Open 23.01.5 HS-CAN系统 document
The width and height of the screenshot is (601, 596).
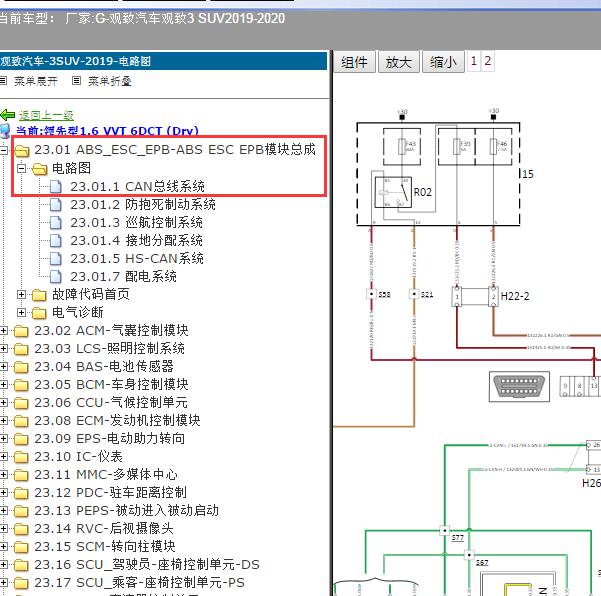click(x=137, y=258)
